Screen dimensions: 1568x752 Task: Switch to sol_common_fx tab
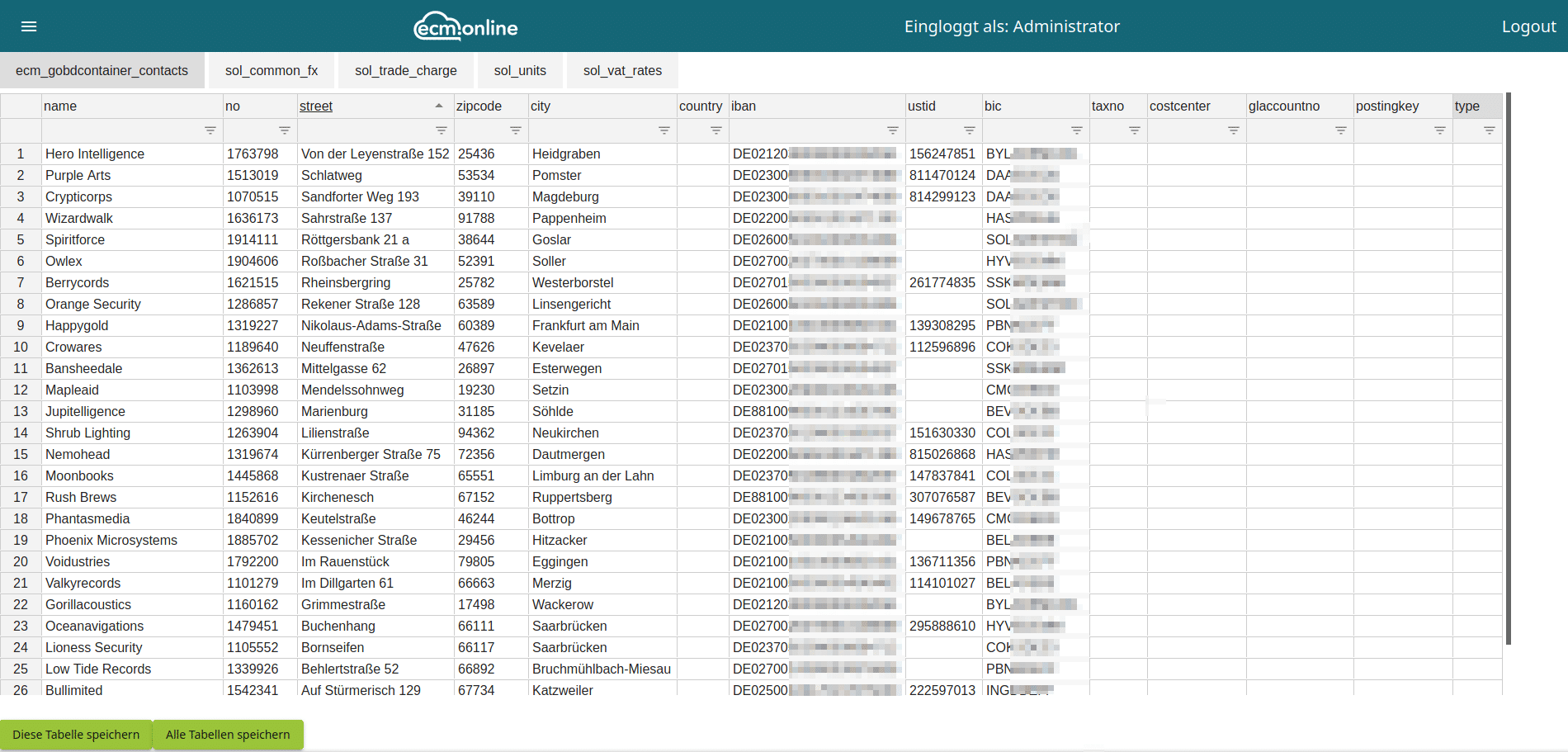click(272, 71)
